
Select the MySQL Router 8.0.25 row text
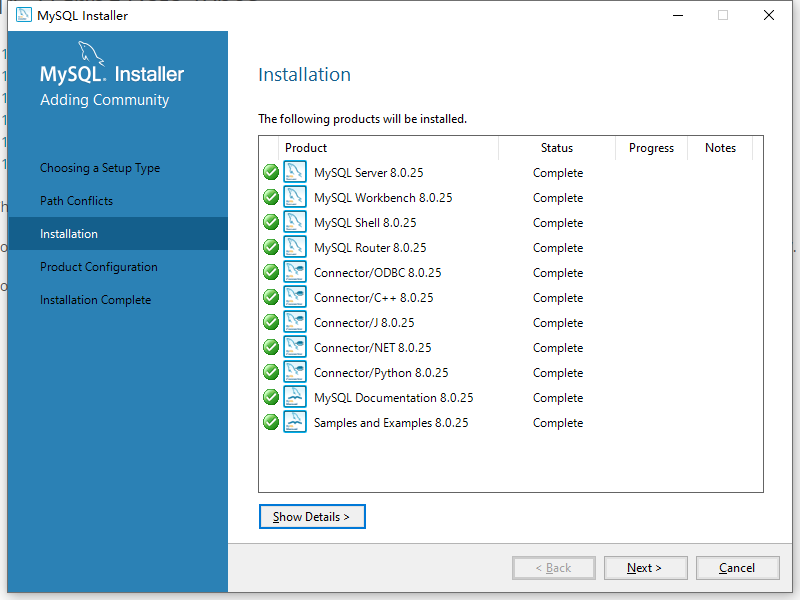click(x=370, y=248)
